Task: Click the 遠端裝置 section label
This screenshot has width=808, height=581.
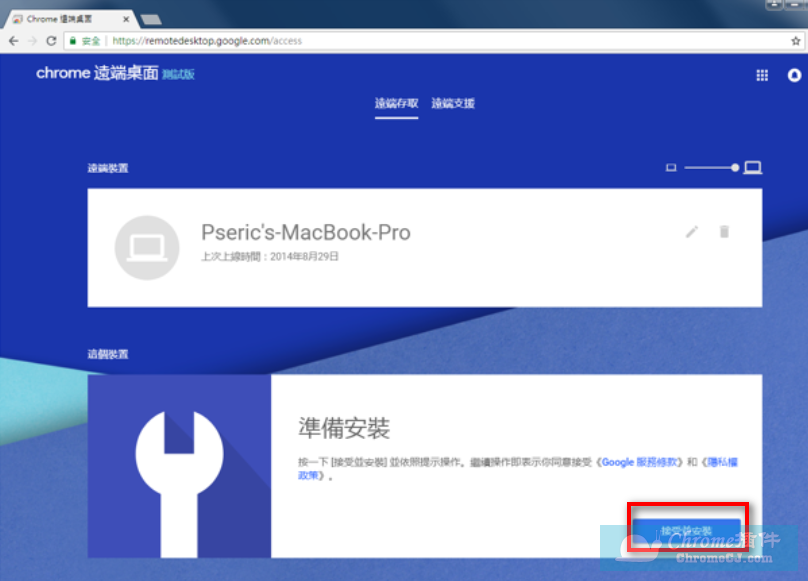Action: point(108,168)
